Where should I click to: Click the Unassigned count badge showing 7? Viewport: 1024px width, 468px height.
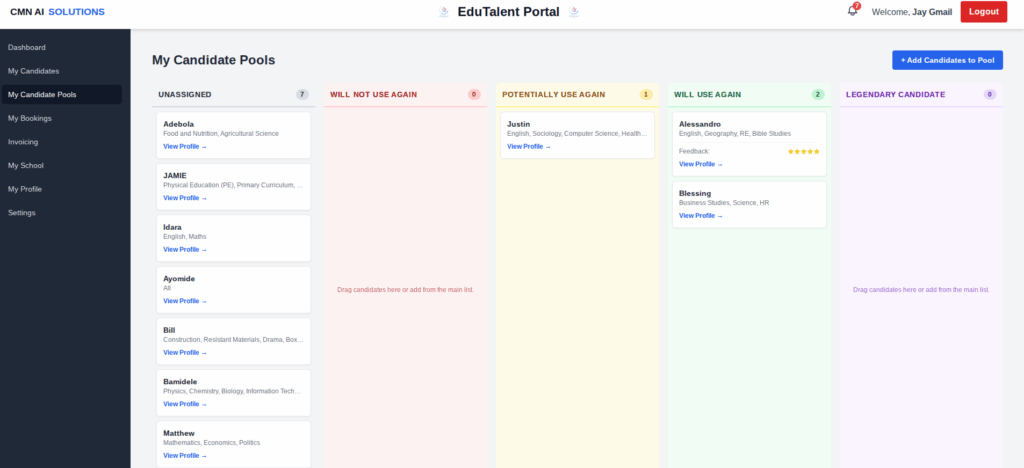click(x=302, y=94)
